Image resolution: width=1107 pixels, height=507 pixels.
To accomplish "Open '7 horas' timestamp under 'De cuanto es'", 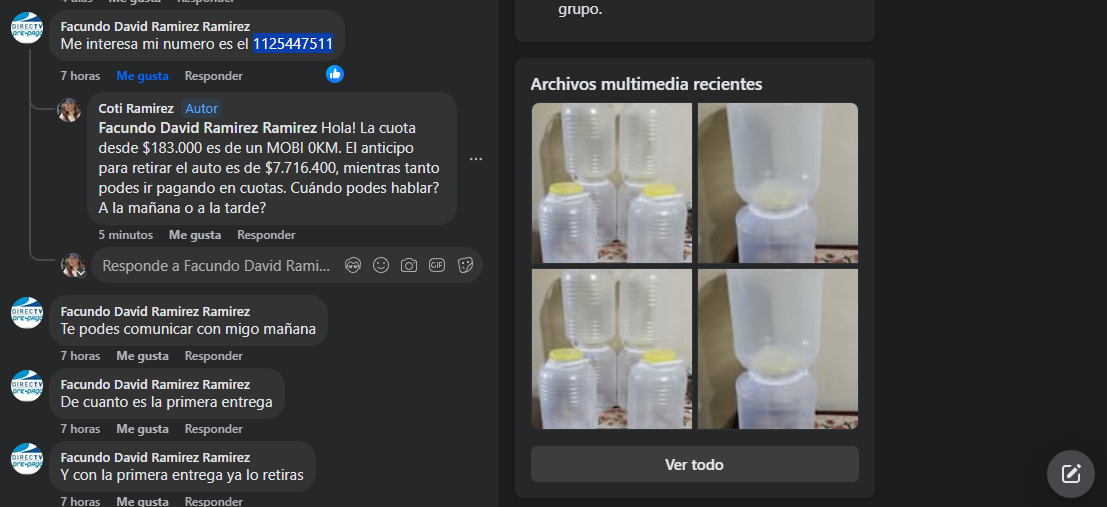I will tap(80, 429).
